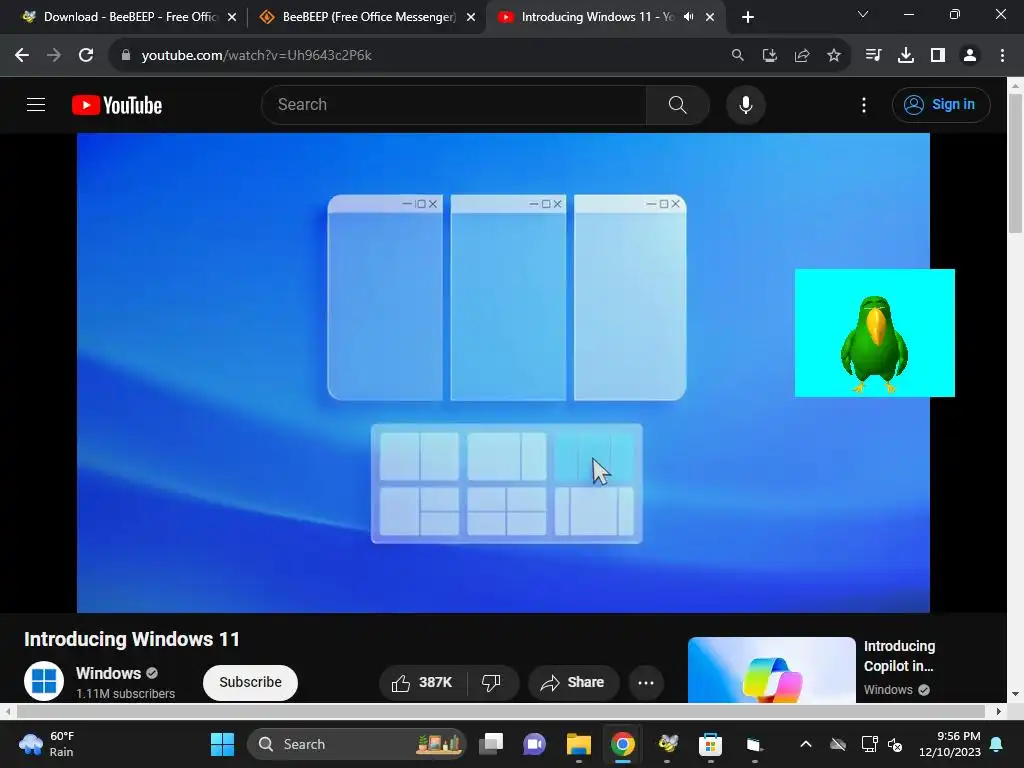The width and height of the screenshot is (1024, 768).
Task: Open Chrome profile avatar
Action: (970, 56)
